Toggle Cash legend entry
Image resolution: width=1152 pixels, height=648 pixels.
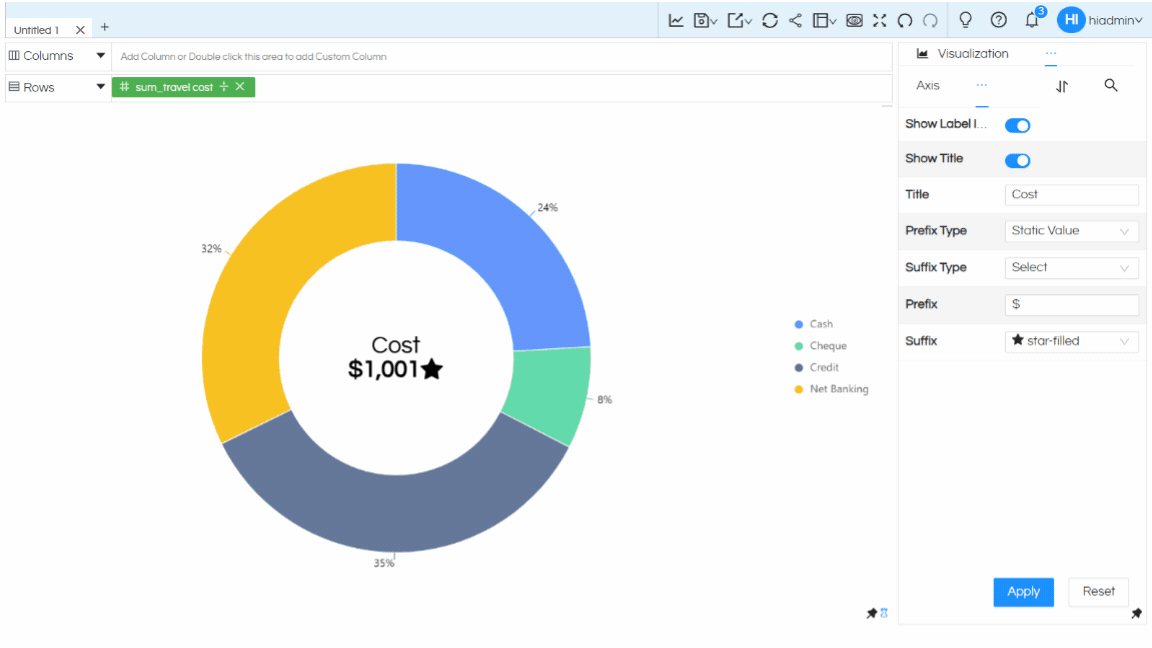pos(814,324)
